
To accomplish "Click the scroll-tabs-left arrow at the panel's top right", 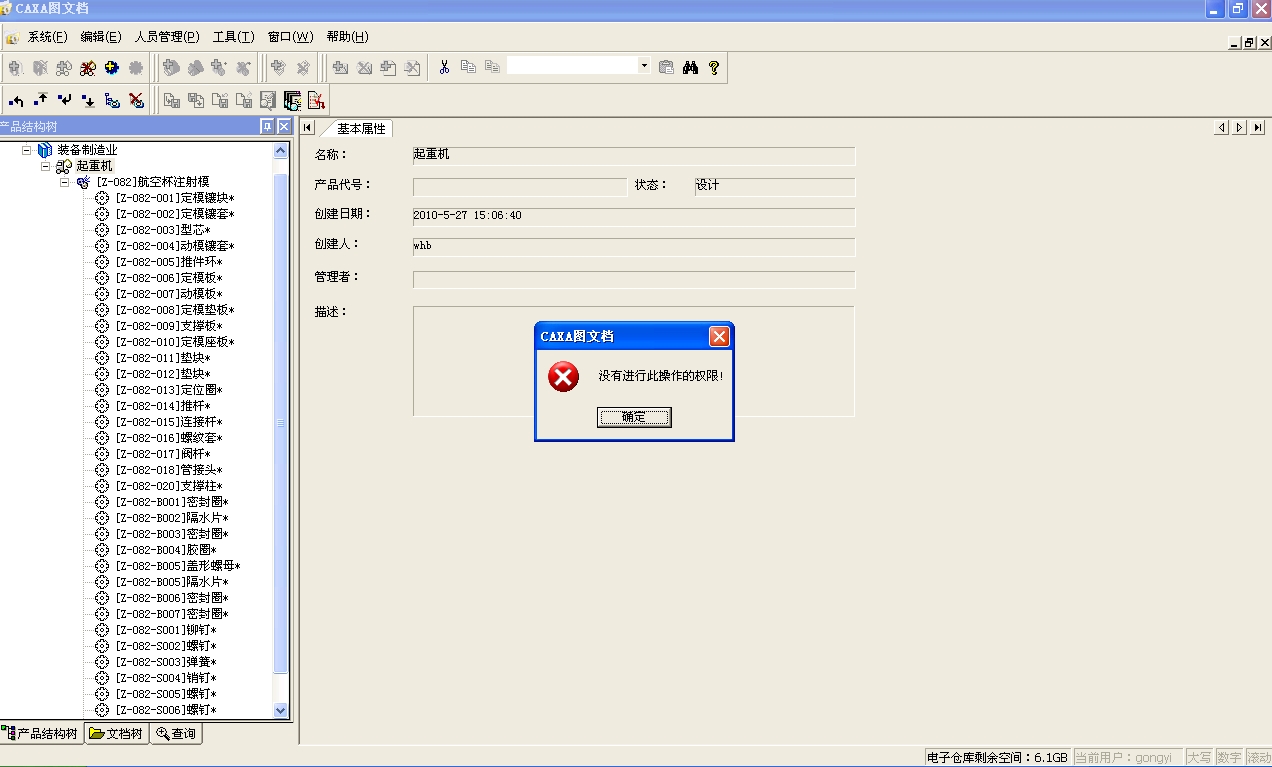I will 1222,127.
